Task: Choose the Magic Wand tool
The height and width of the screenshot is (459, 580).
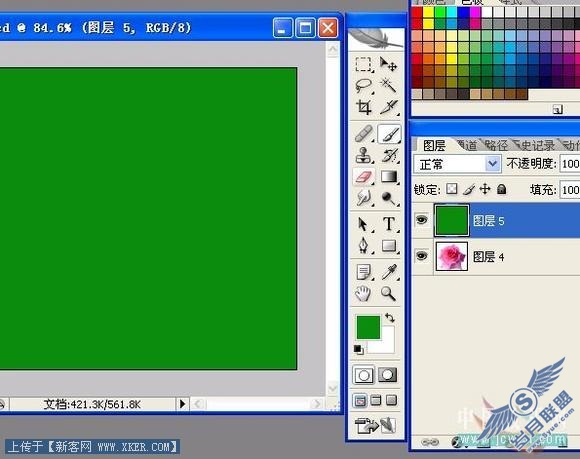Action: pyautogui.click(x=388, y=86)
